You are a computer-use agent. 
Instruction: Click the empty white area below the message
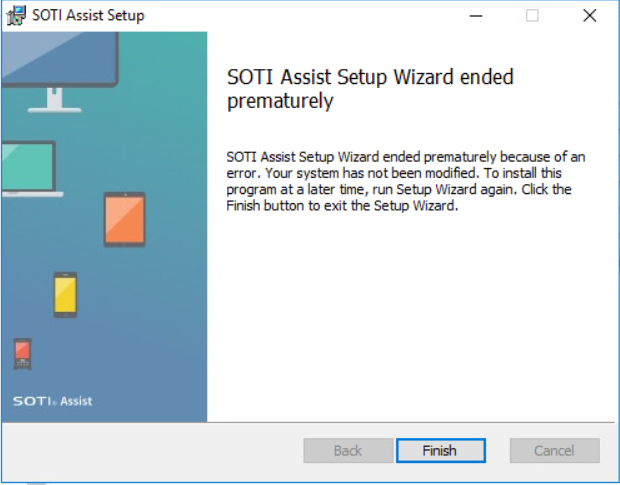[411, 316]
